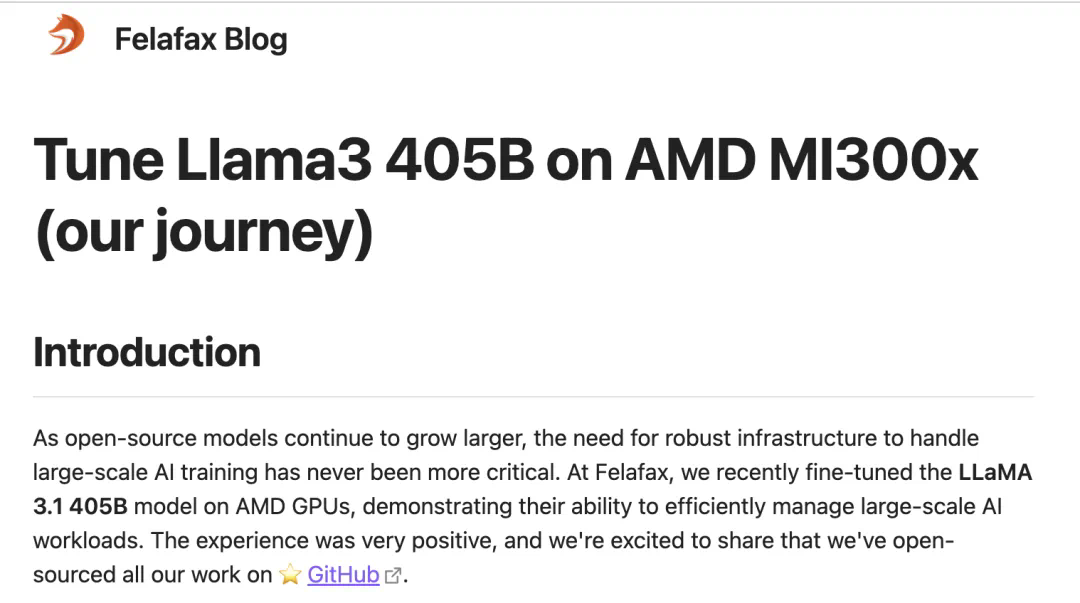Click the Introduction section heading

[147, 352]
